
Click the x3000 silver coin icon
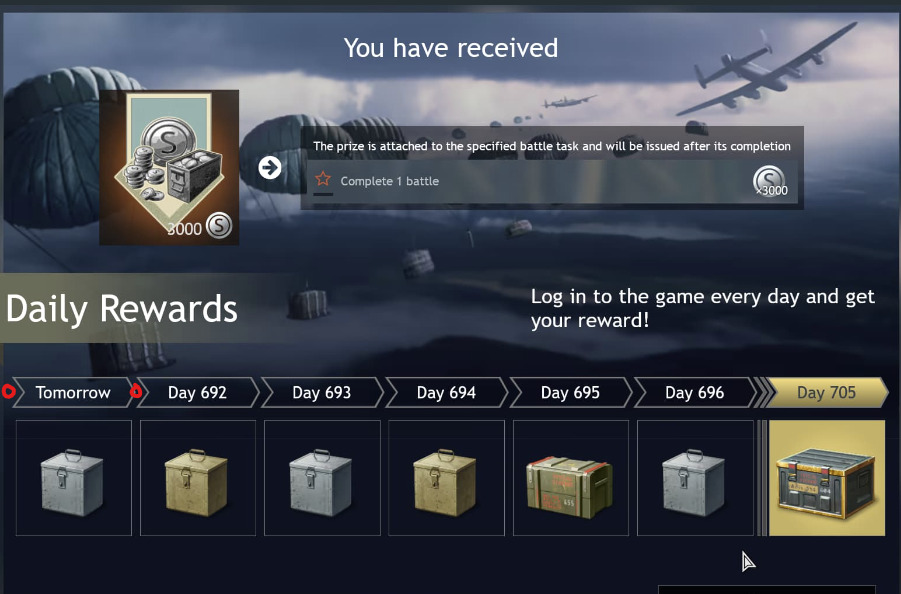click(x=769, y=181)
